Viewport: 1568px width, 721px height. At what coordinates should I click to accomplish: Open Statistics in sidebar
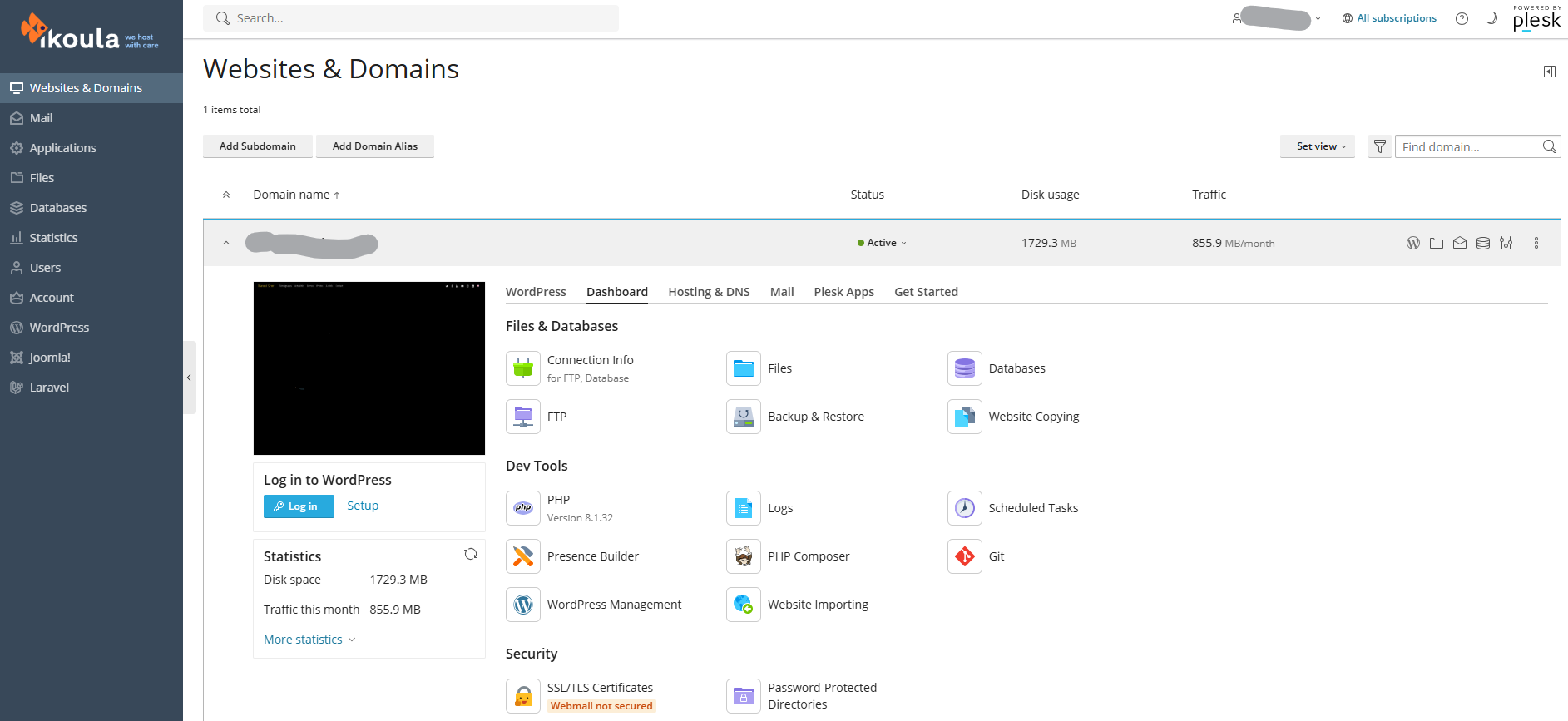[92, 238]
